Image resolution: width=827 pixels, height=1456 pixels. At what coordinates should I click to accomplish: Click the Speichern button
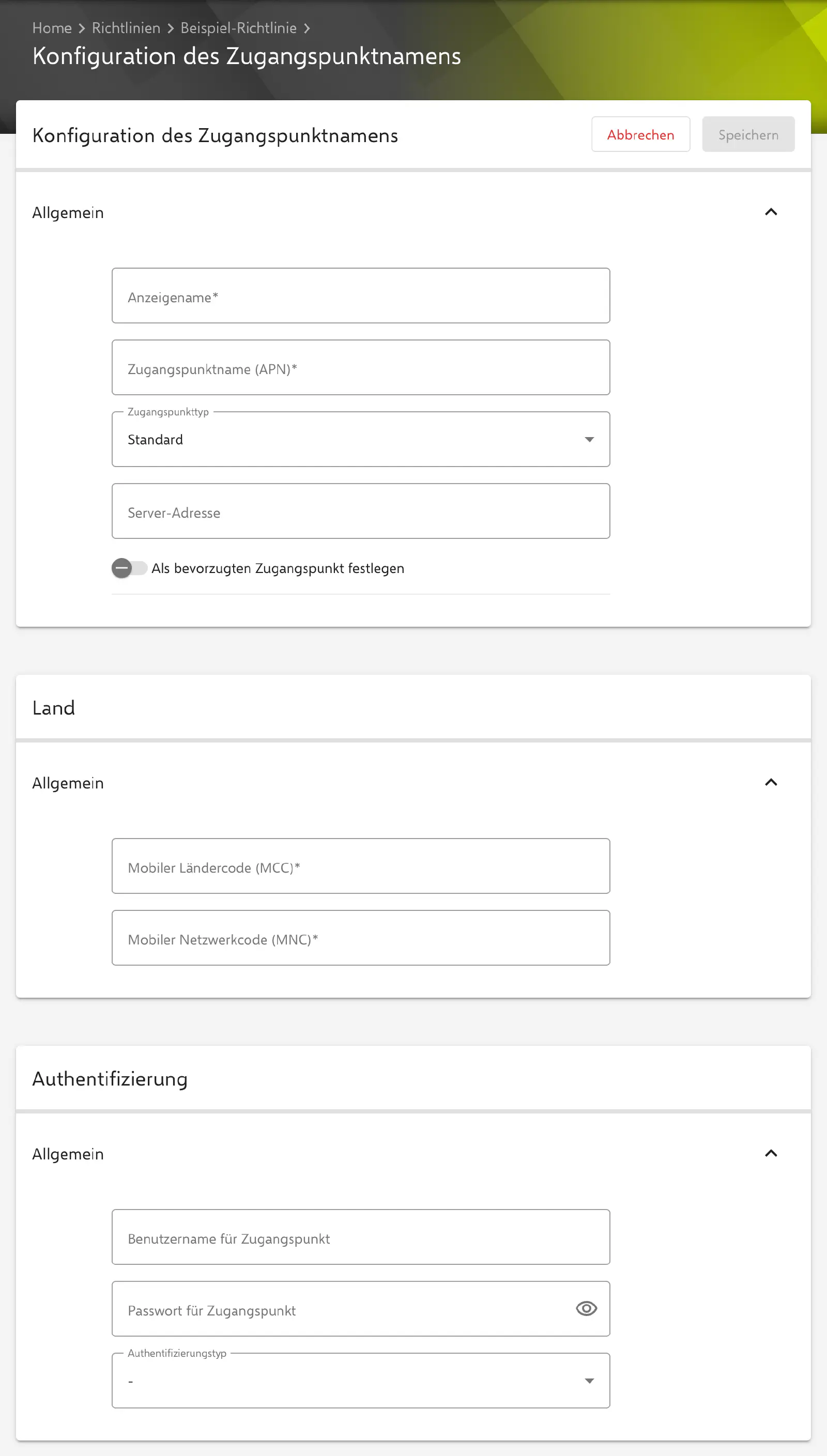coord(748,134)
